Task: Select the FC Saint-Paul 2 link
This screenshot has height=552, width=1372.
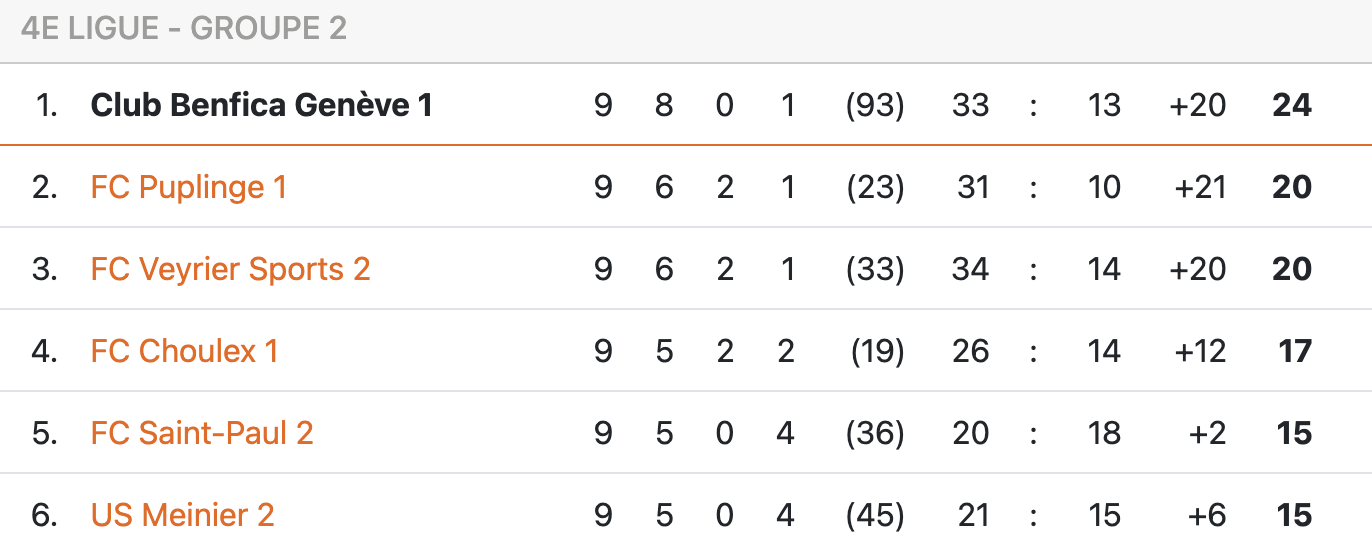Action: click(x=202, y=433)
